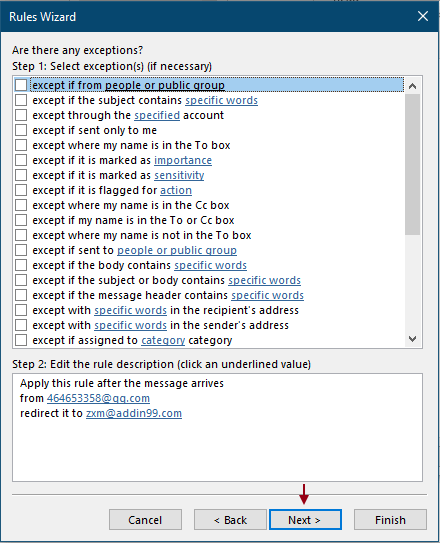This screenshot has height=543, width=440.
Task: Click the 'sensitivity' underlined value
Action: [179, 175]
